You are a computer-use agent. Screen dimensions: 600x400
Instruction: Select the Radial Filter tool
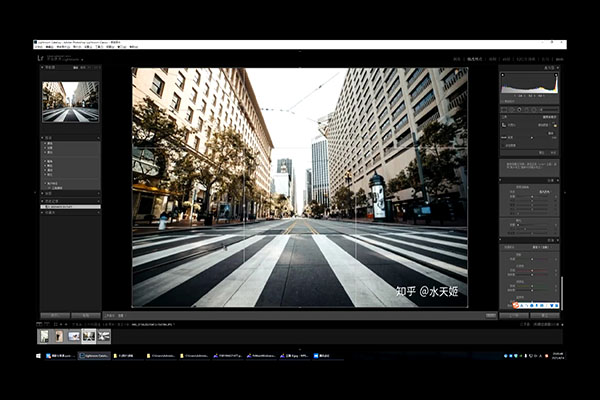pos(534,110)
